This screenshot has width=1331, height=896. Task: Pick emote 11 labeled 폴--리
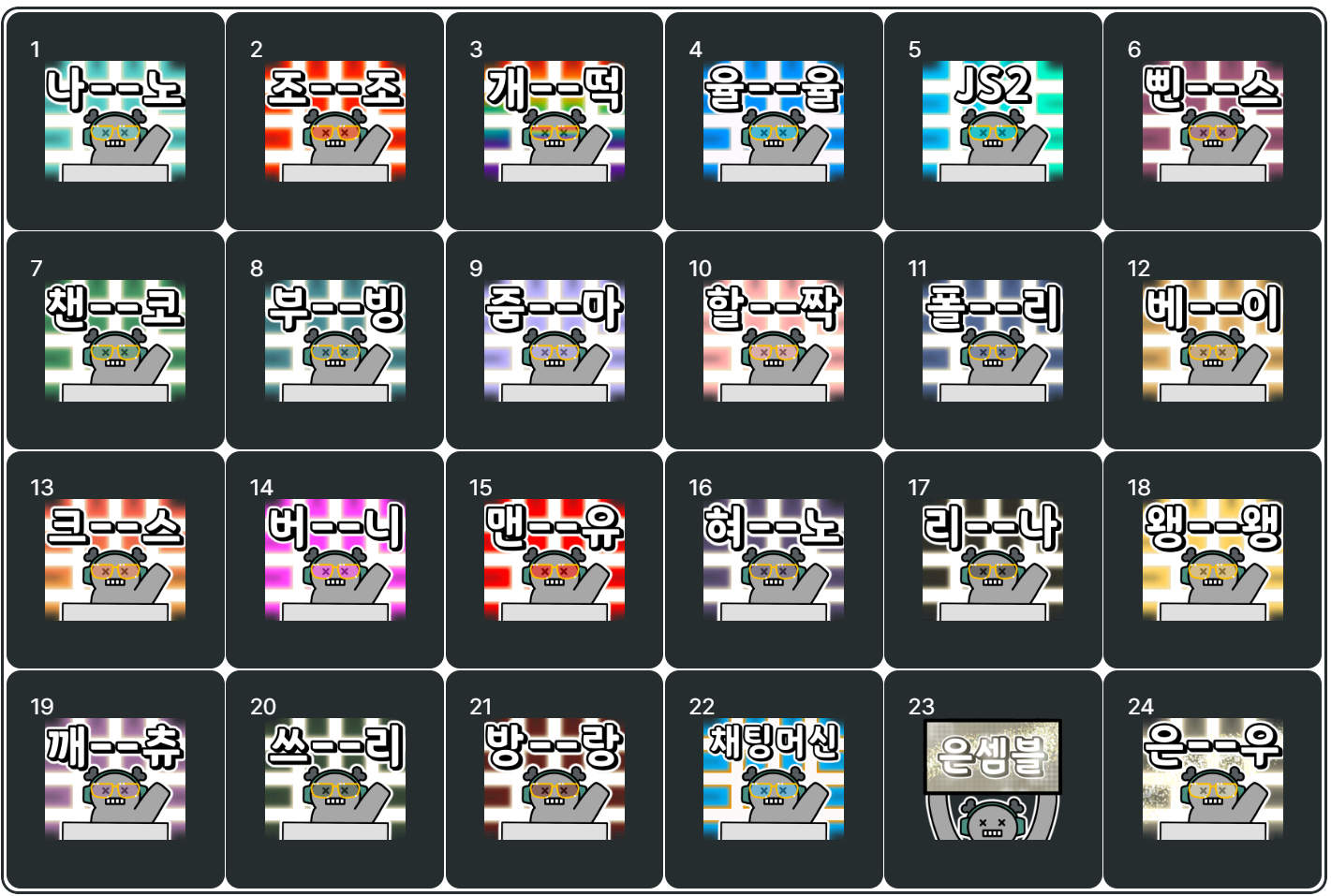click(x=993, y=340)
